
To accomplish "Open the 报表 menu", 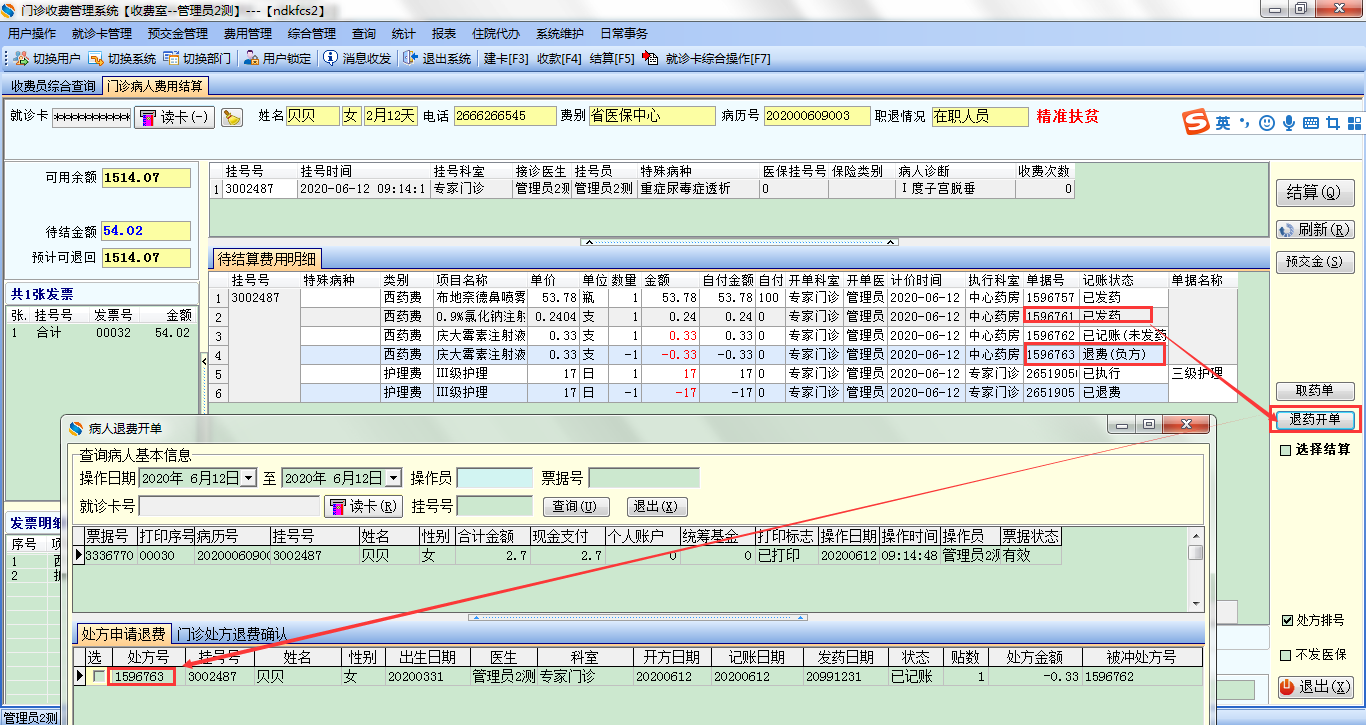I will [x=444, y=33].
